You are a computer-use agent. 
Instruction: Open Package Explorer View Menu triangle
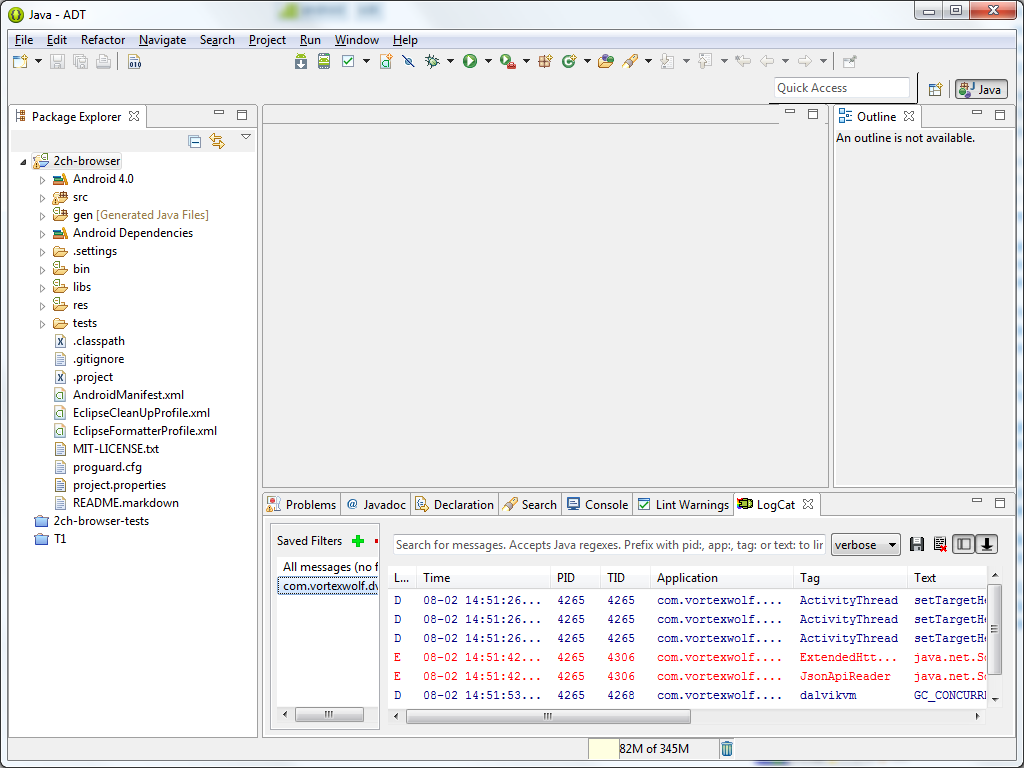pyautogui.click(x=246, y=137)
